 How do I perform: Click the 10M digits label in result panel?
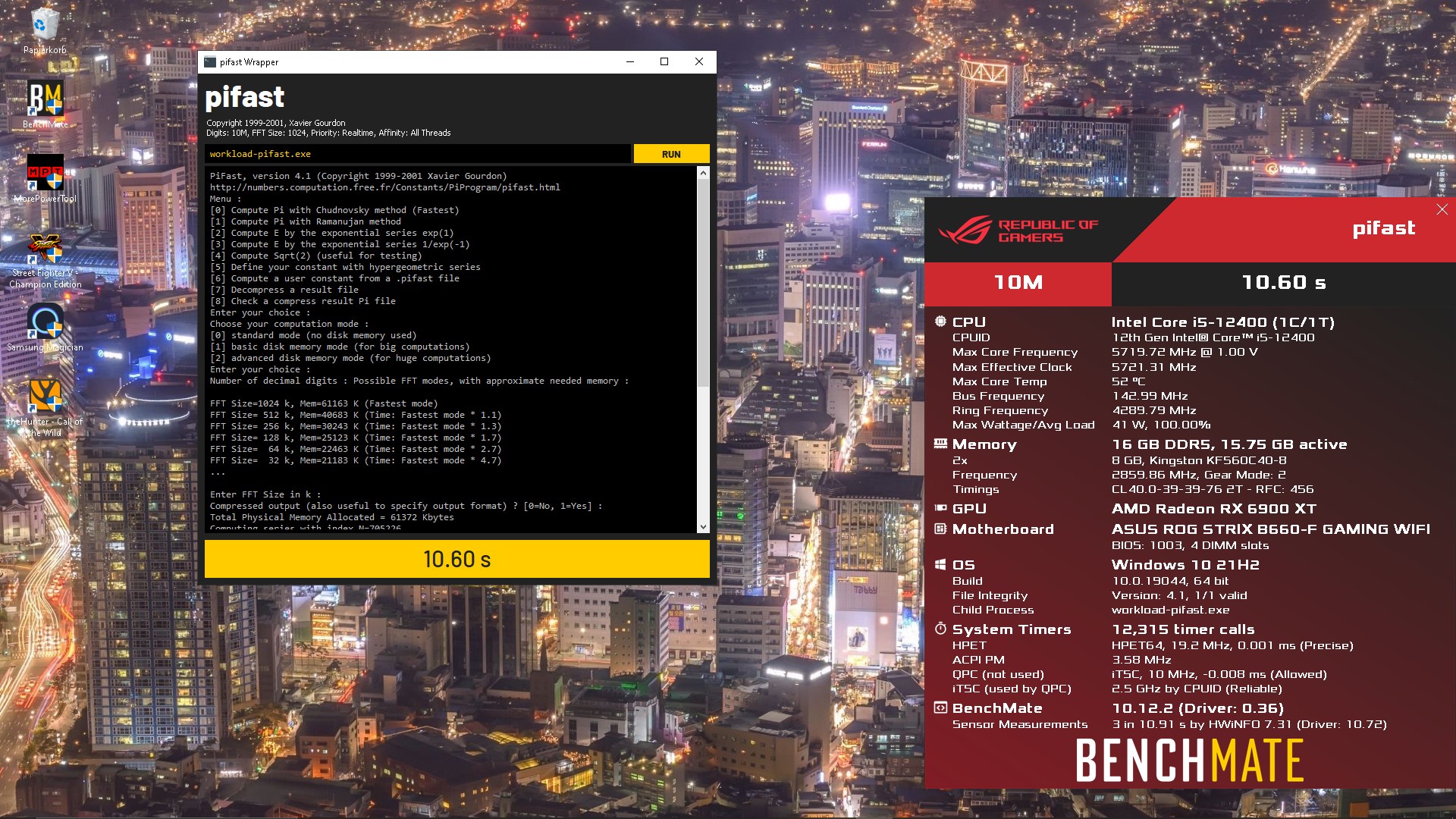[1018, 283]
